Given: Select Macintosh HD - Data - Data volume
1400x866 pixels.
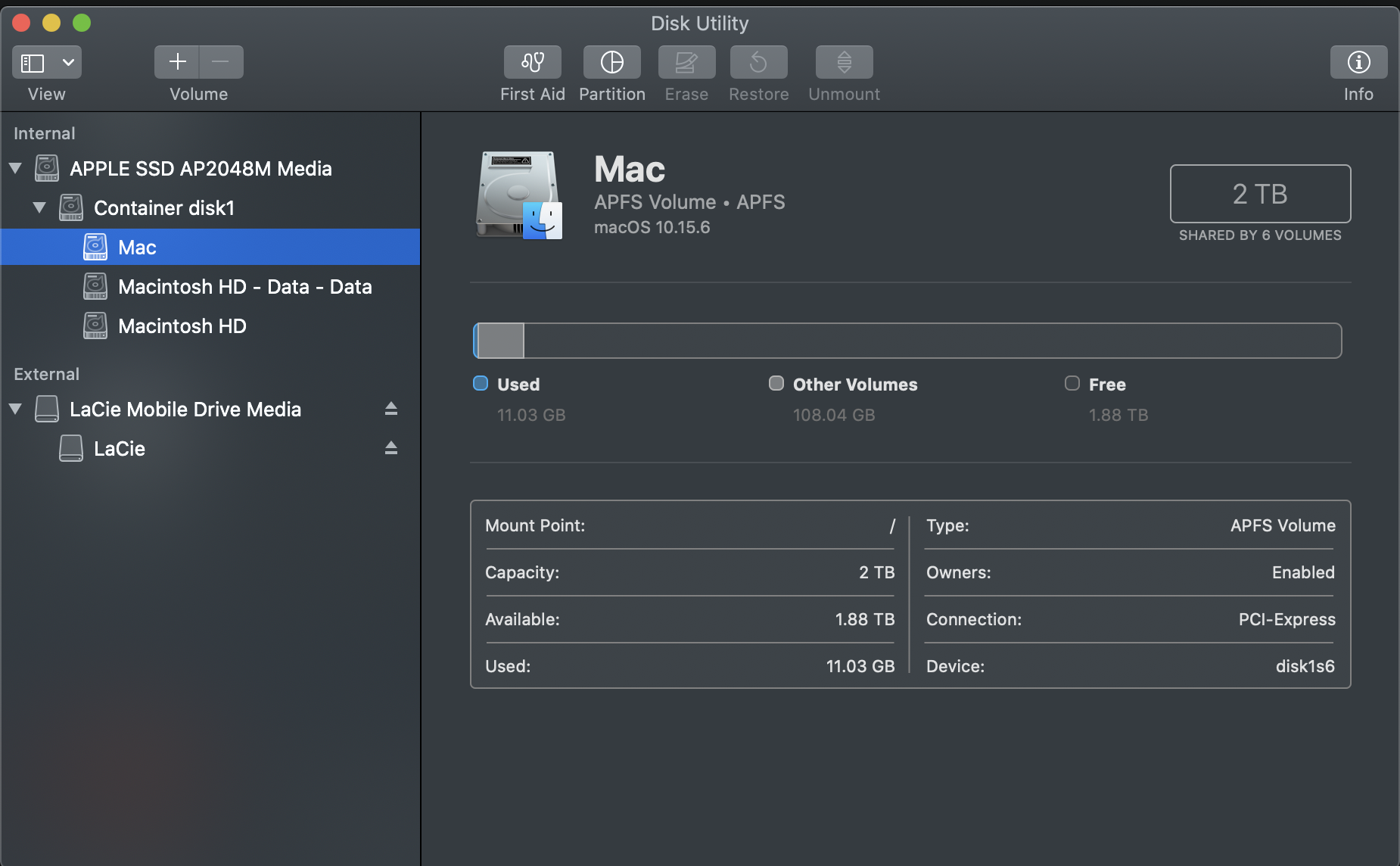Looking at the screenshot, I should point(210,286).
